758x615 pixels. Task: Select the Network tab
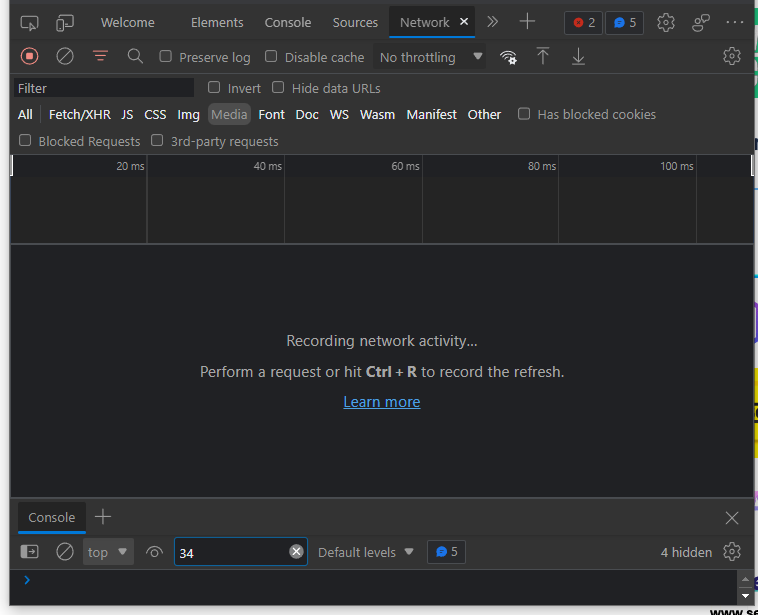[424, 22]
